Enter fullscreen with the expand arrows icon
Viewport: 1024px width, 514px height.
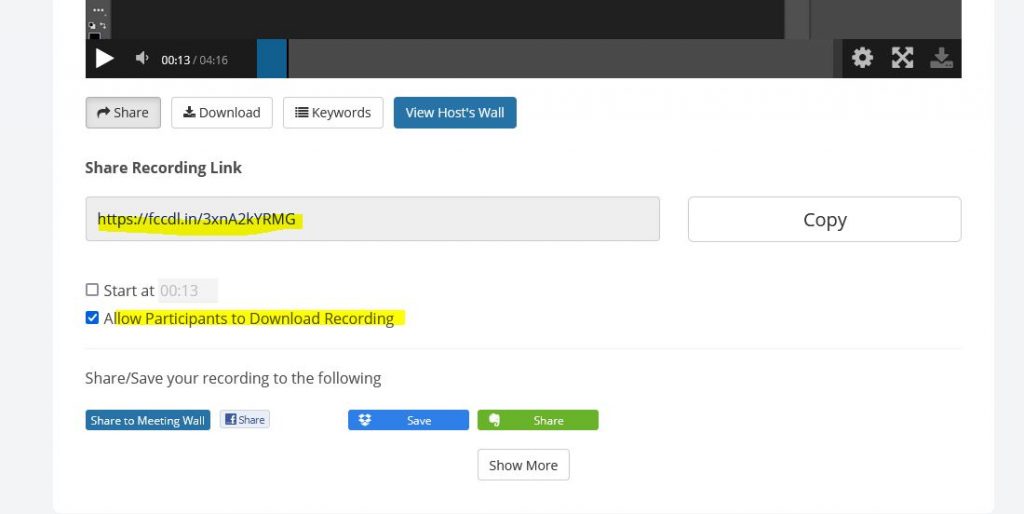(902, 58)
